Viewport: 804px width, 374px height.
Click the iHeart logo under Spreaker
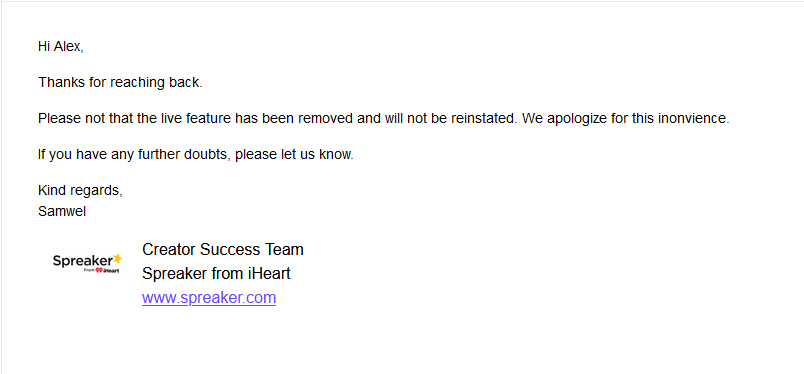pos(107,270)
